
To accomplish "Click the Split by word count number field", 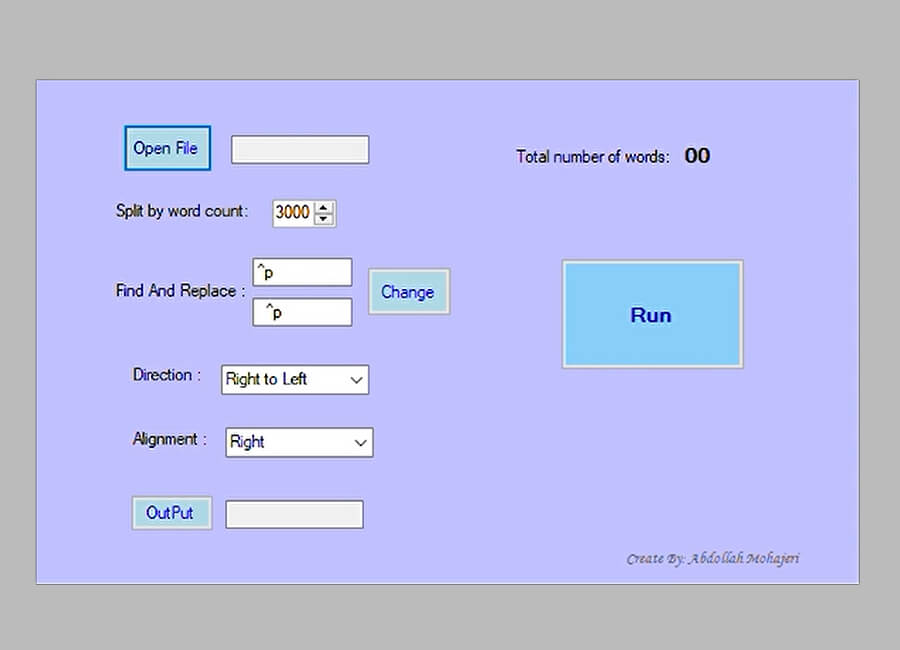I will pos(292,213).
